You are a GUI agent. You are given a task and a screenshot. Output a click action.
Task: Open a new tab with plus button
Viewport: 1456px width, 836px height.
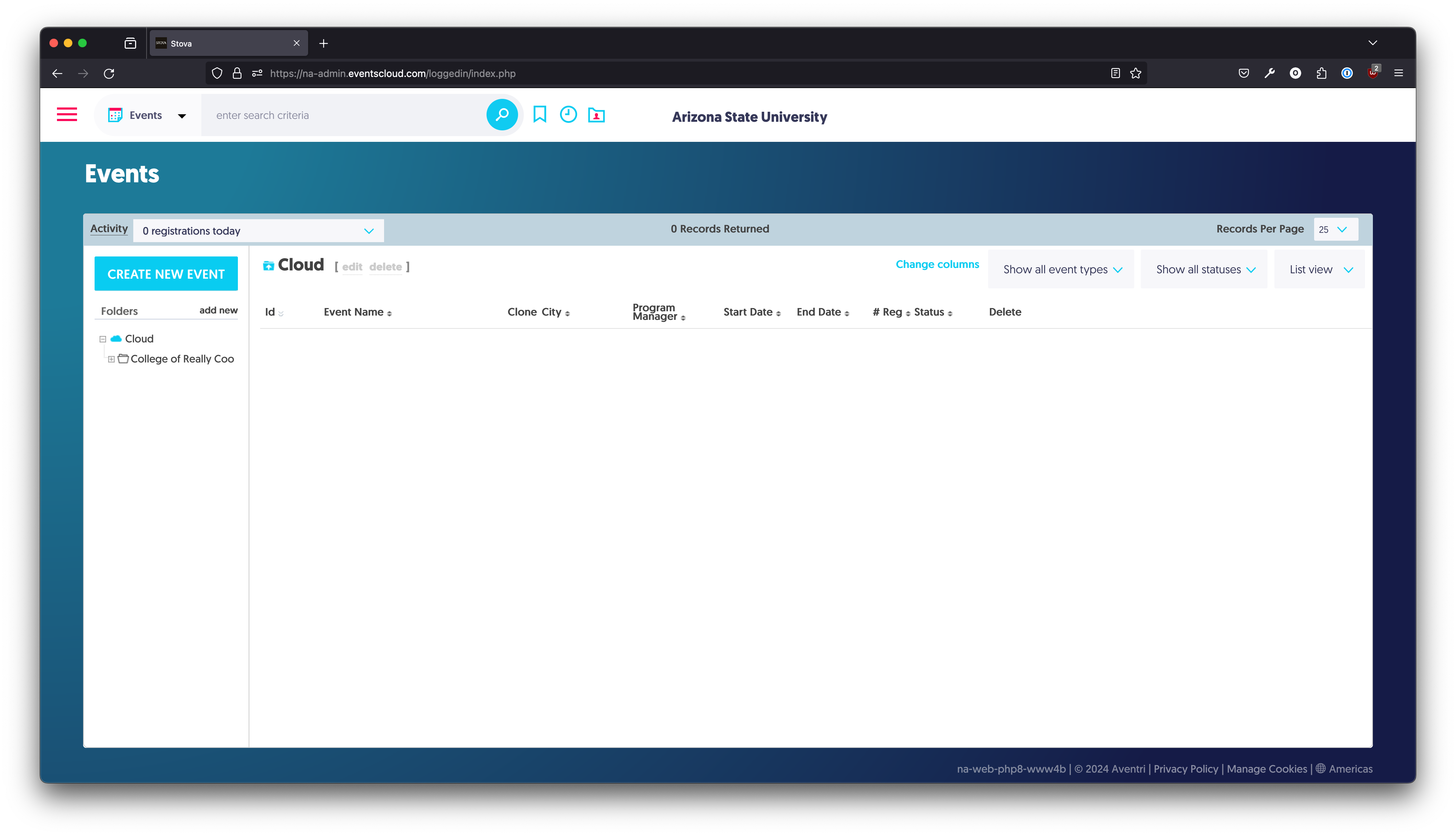click(x=323, y=43)
